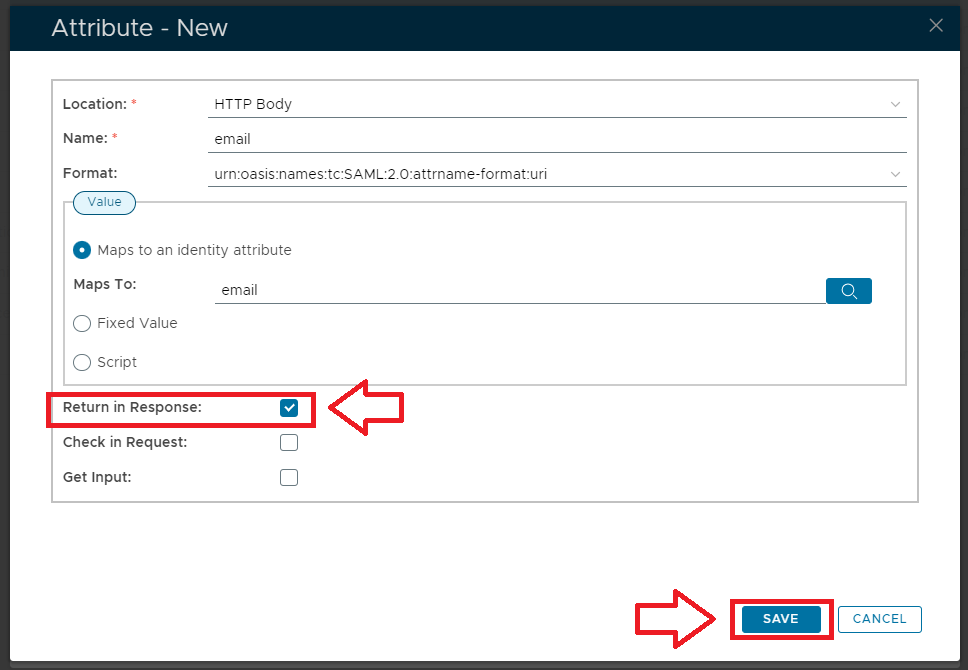The image size is (968, 670).
Task: Select the Script radio option
Action: (x=82, y=362)
